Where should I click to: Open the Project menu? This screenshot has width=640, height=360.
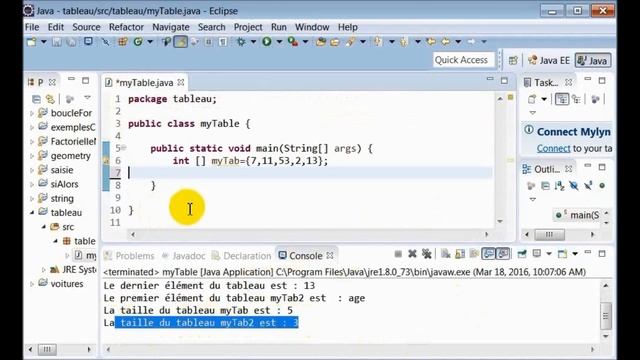coord(248,27)
